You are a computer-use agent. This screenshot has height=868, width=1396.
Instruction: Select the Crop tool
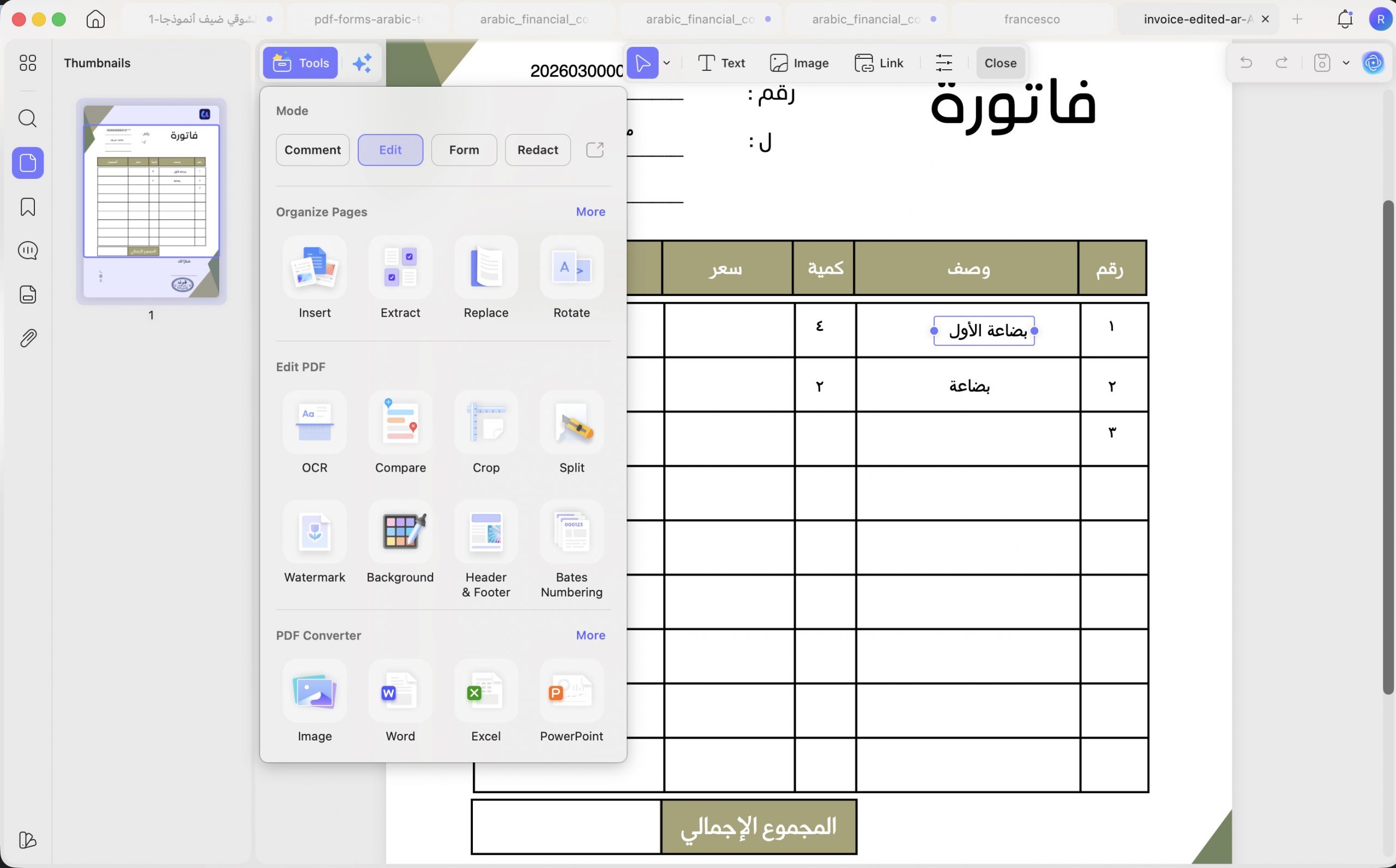coord(486,432)
